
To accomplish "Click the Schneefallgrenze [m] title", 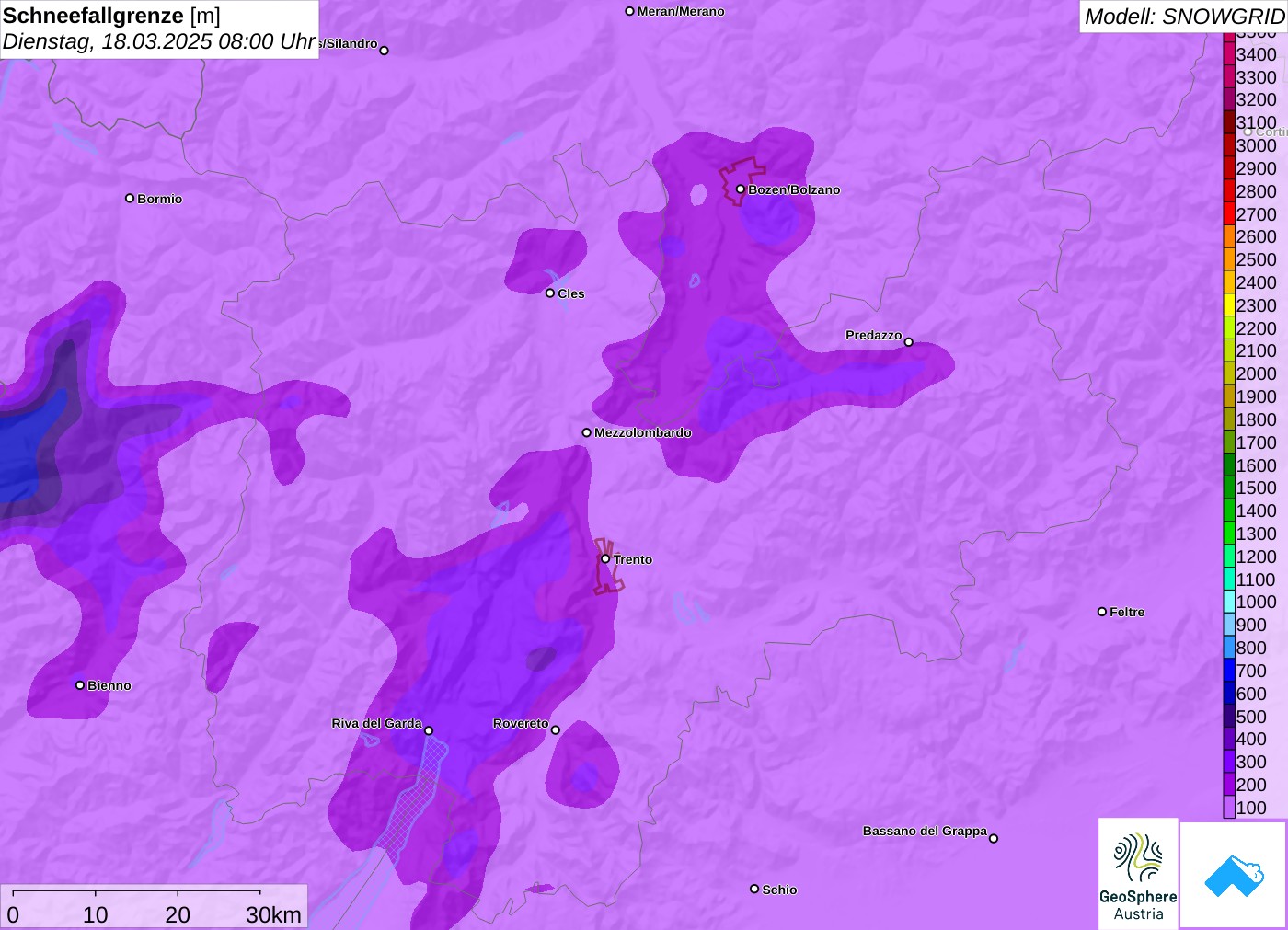I will (x=111, y=16).
